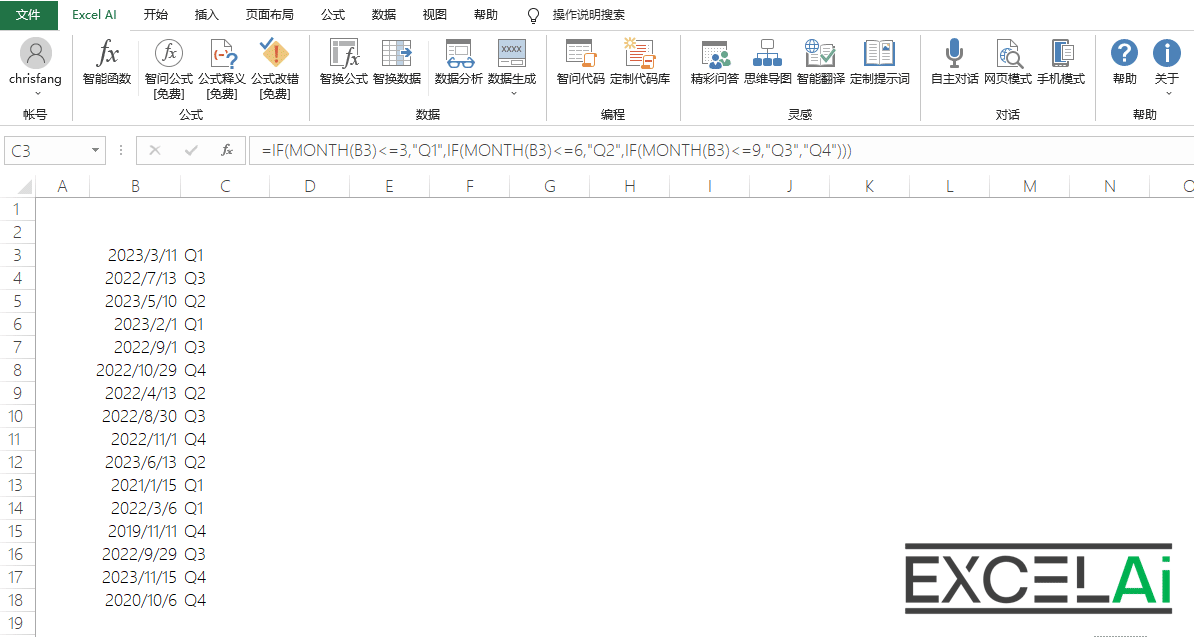Expand the chrisfang account dropdown
1194x637 pixels.
[36, 93]
